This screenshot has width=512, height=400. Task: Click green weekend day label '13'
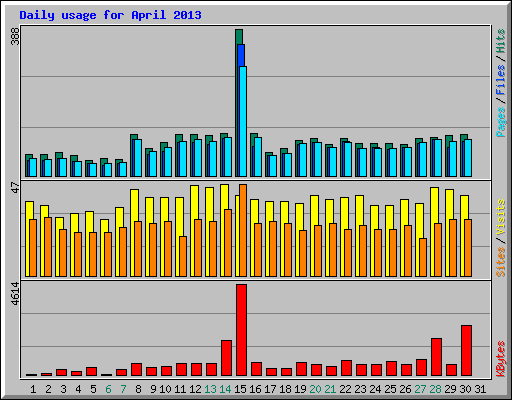click(x=210, y=389)
